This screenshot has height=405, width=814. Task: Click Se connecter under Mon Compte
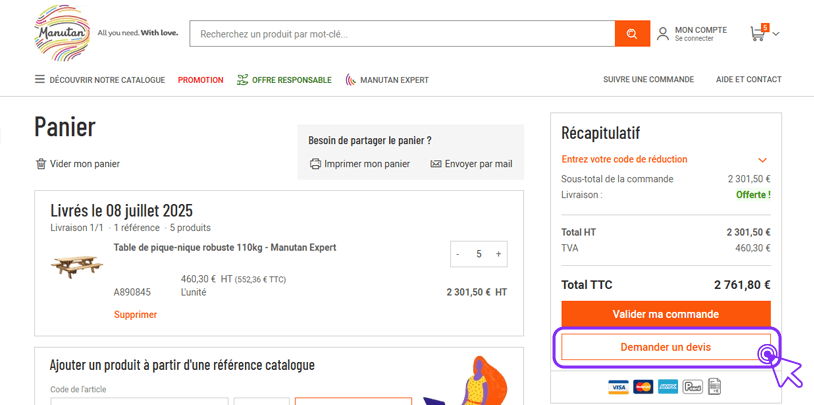click(x=694, y=38)
